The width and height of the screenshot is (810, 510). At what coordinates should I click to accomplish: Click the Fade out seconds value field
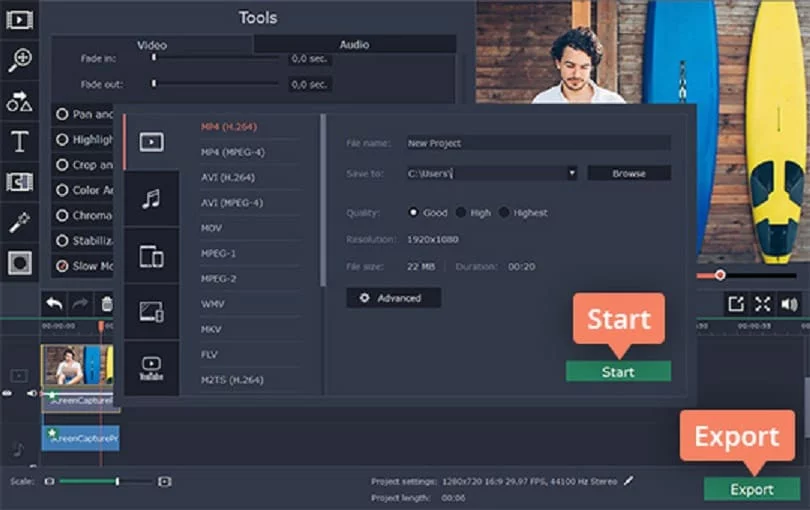(309, 84)
